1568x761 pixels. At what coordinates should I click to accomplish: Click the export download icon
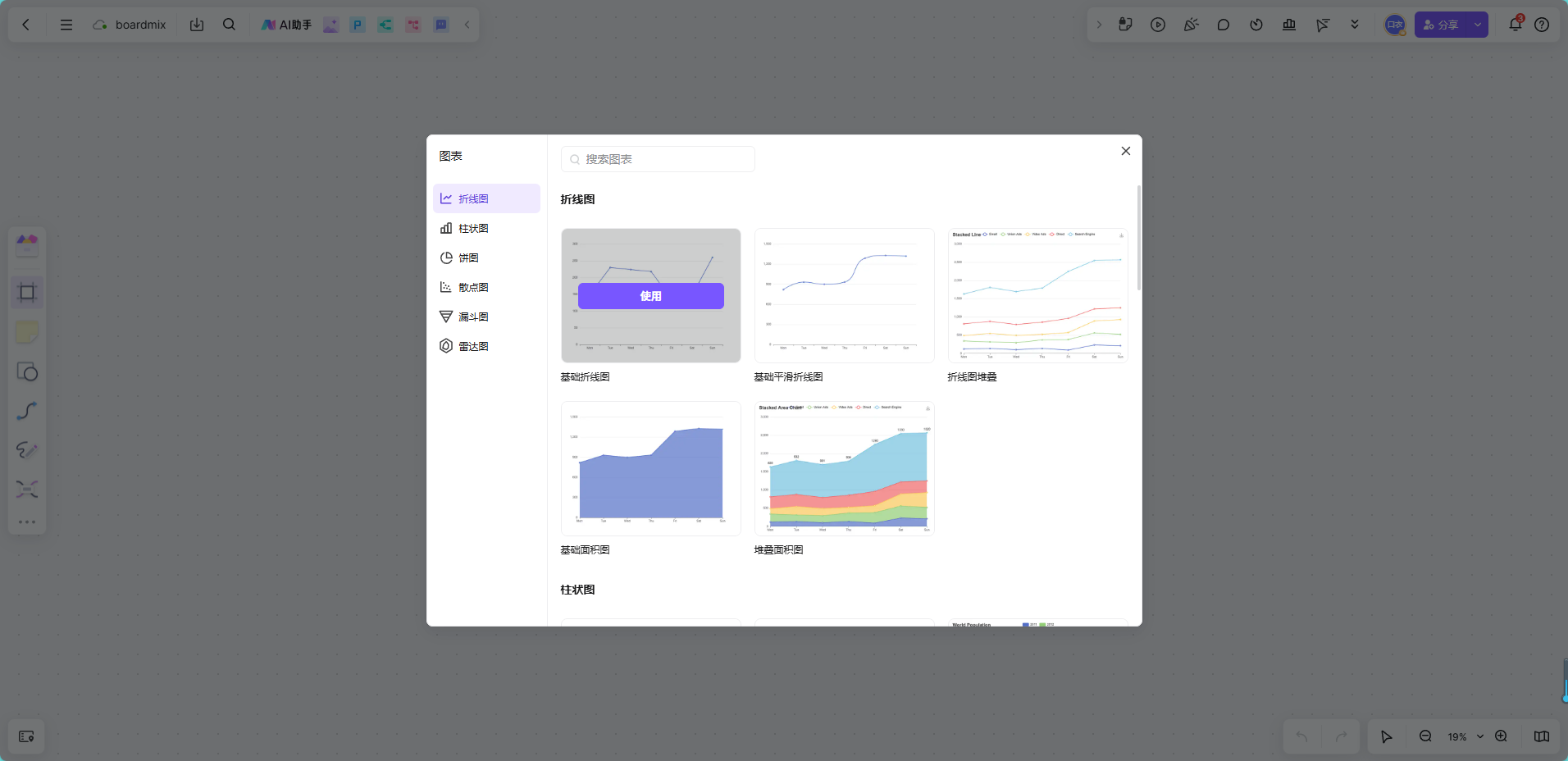[197, 25]
